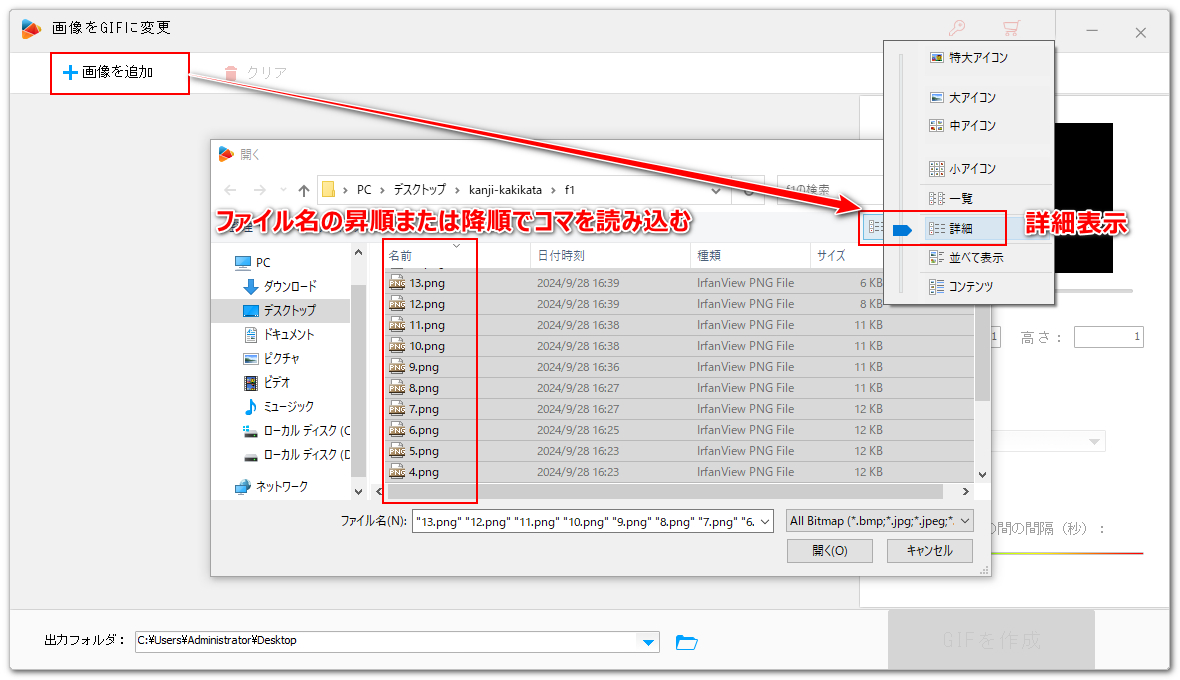Select the 11.png file row

coord(680,325)
